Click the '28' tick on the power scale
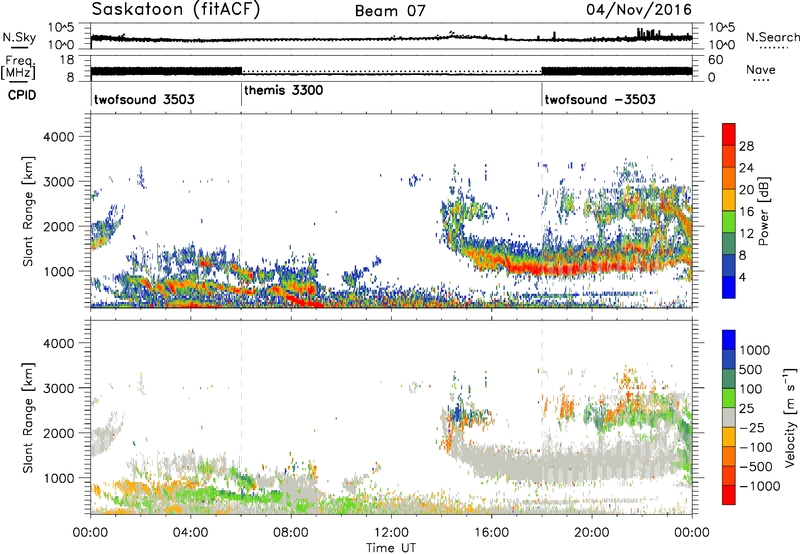The width and height of the screenshot is (800, 554). pyautogui.click(x=746, y=146)
